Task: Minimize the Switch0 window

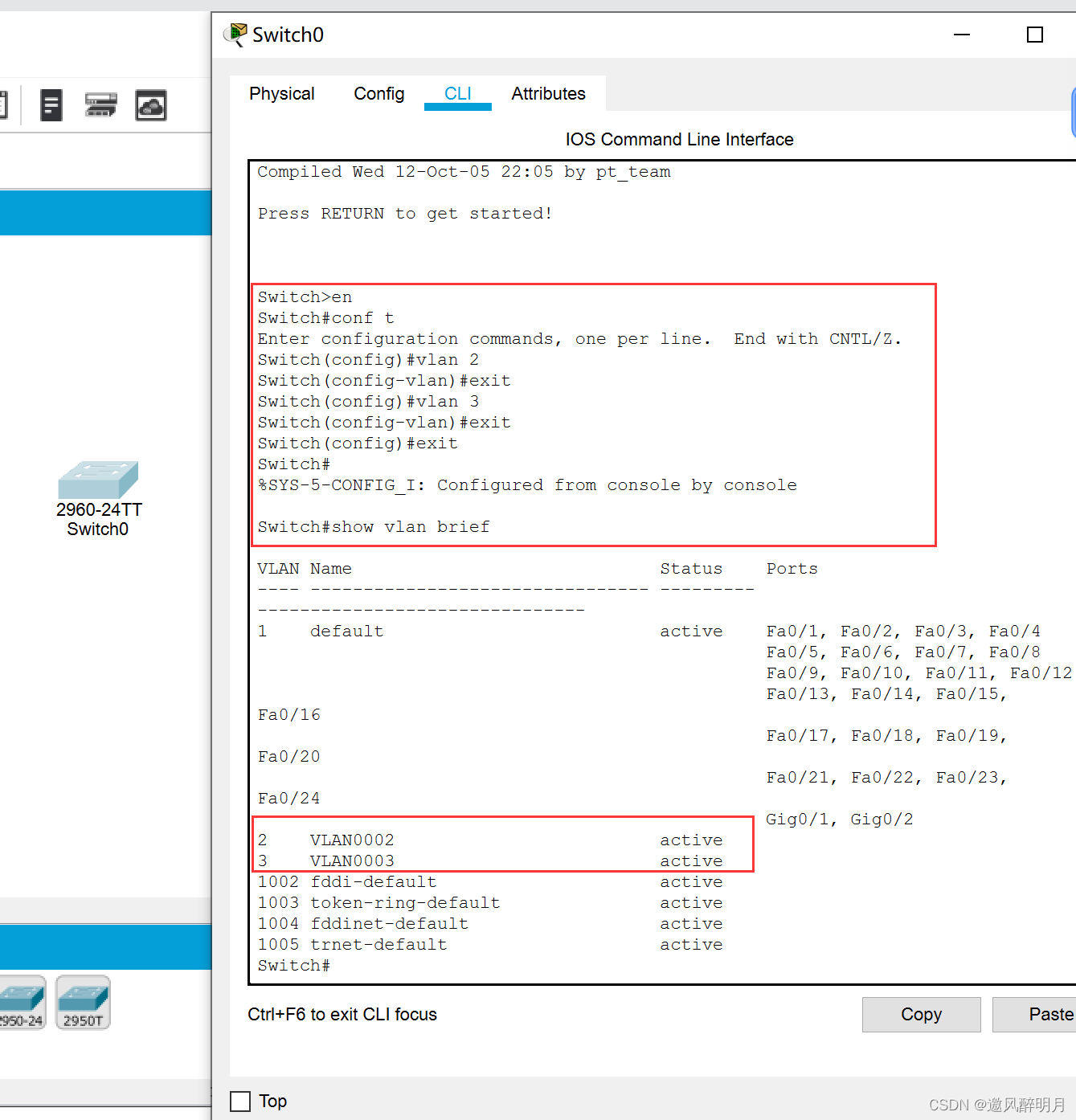Action: click(x=962, y=35)
